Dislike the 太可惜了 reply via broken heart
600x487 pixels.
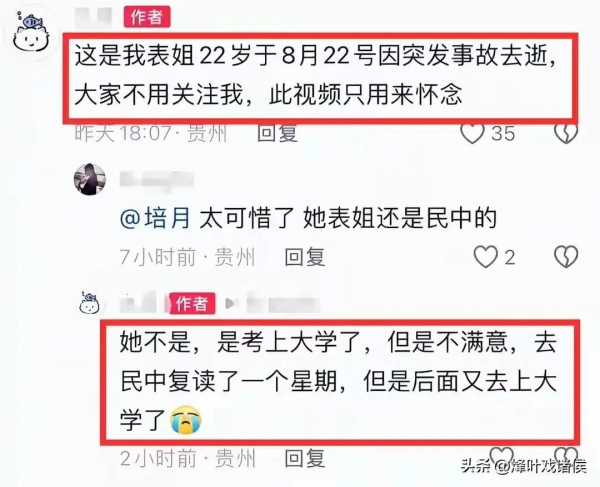tap(566, 257)
